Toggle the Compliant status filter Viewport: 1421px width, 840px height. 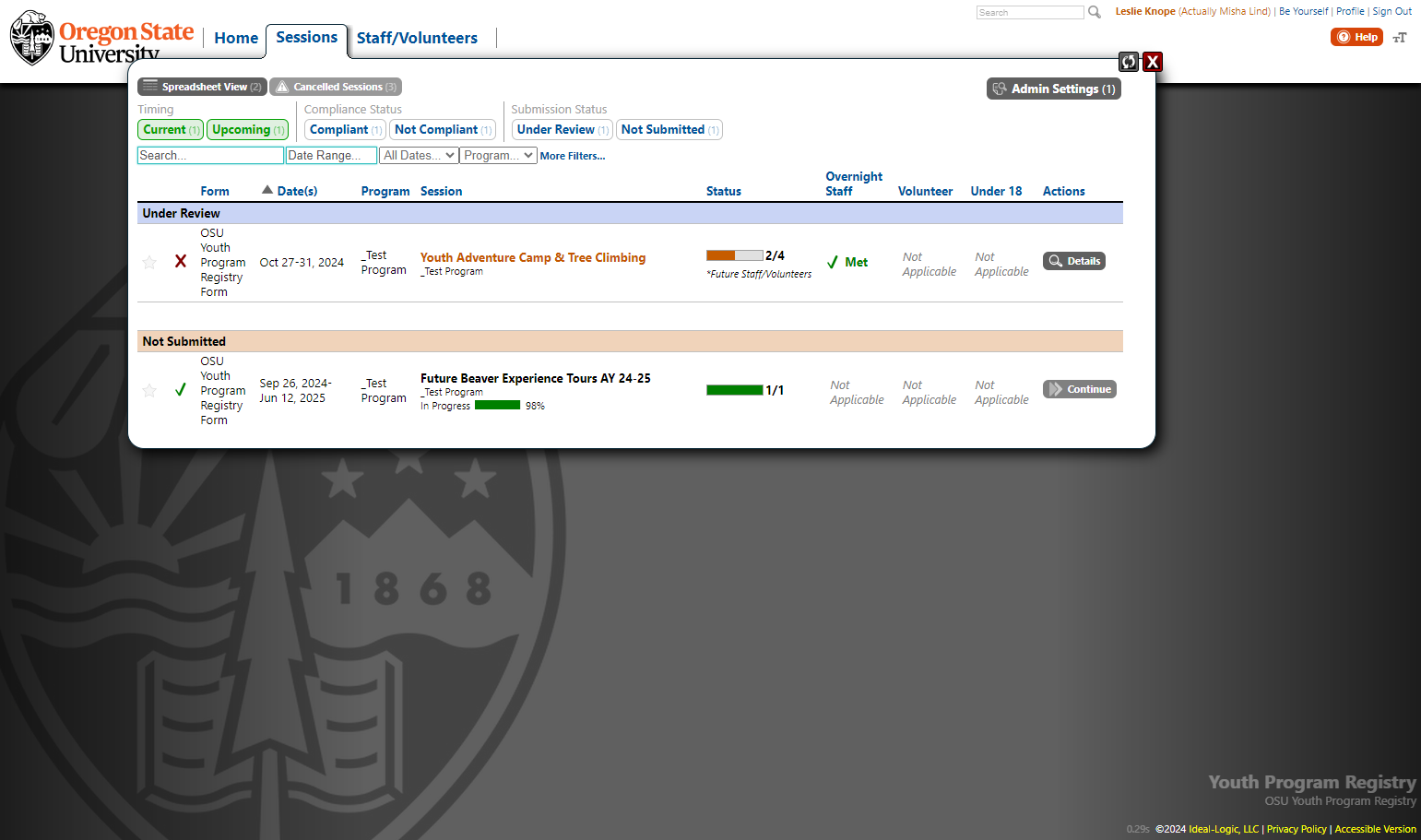(x=345, y=130)
